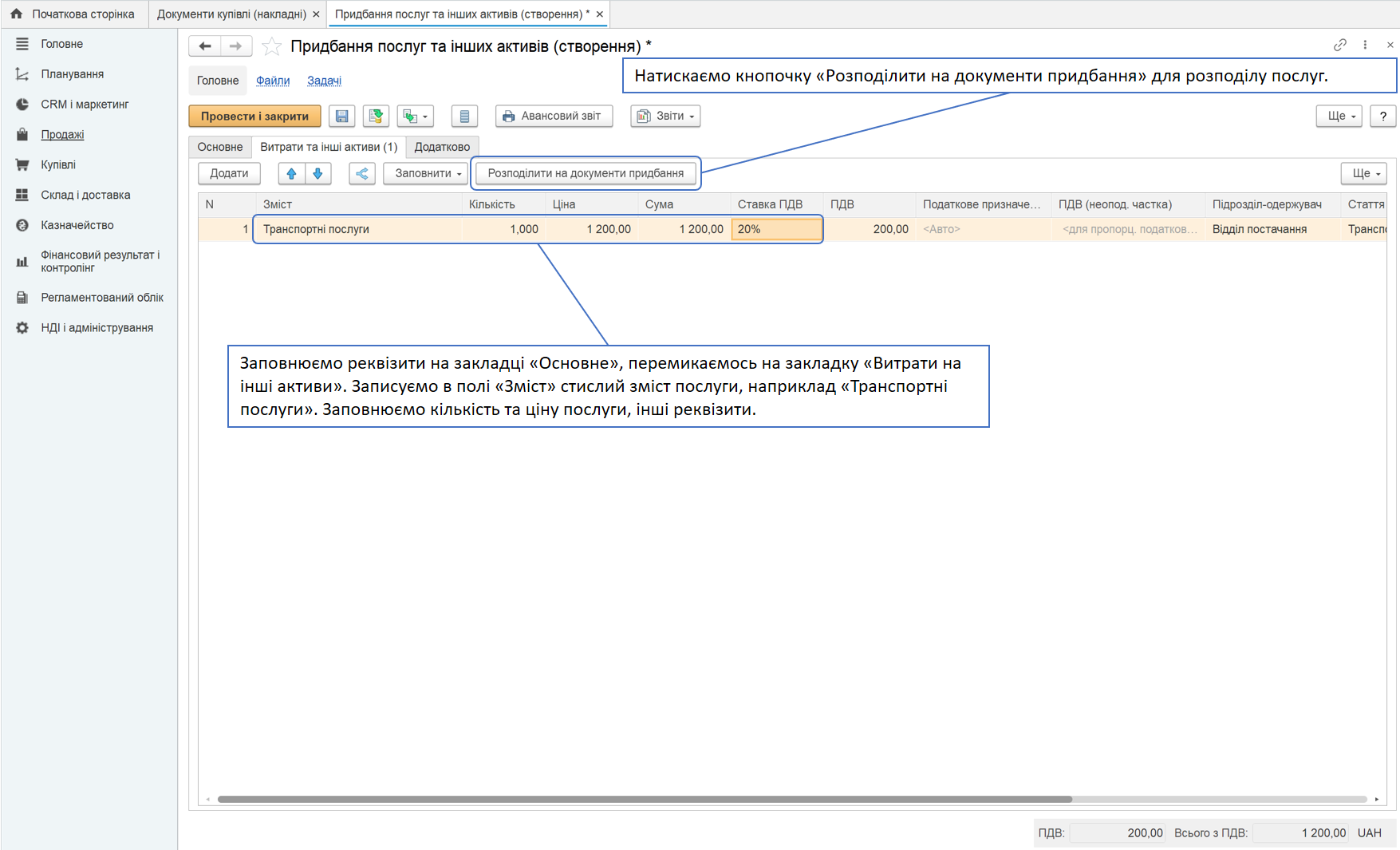Viewport: 1400px width, 850px height.
Task: Open the Продажі section
Action: click(x=62, y=135)
